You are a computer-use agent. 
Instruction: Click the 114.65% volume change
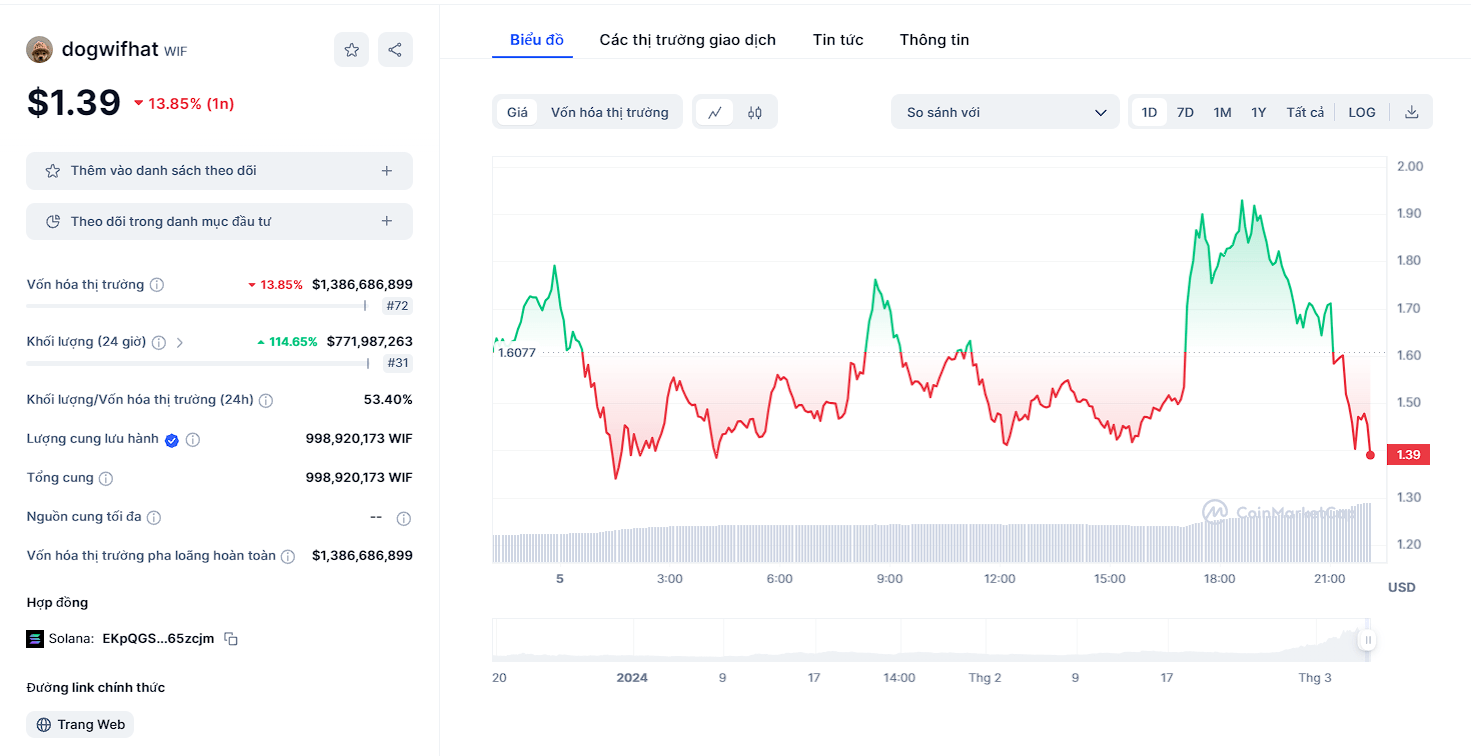coord(288,342)
